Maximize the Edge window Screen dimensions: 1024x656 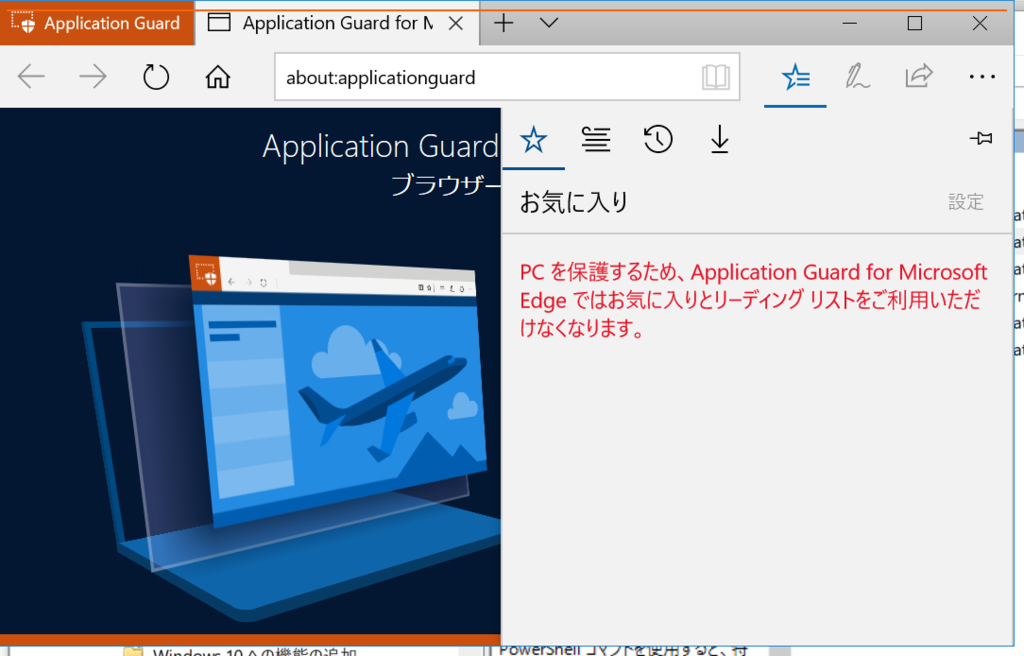pos(915,24)
